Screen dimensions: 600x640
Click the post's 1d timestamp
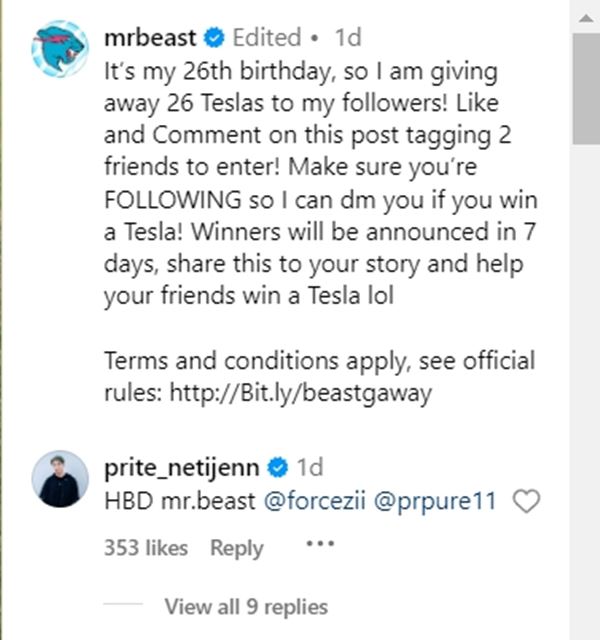click(x=347, y=38)
